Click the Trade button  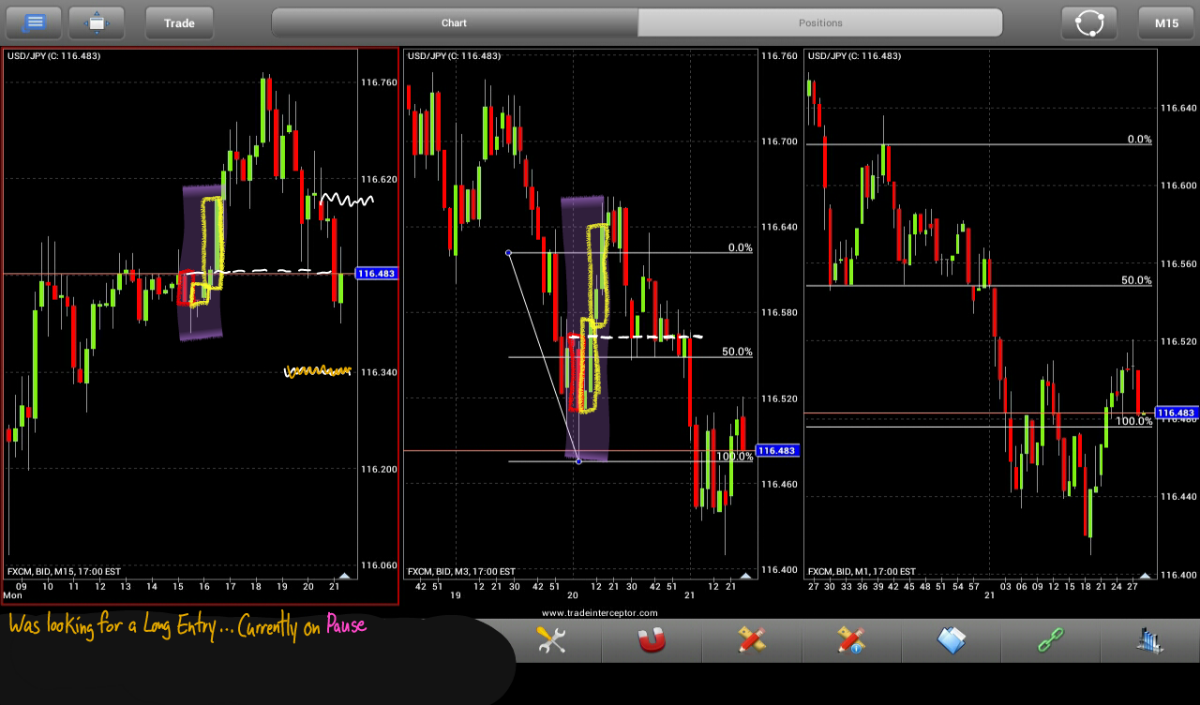tap(180, 22)
